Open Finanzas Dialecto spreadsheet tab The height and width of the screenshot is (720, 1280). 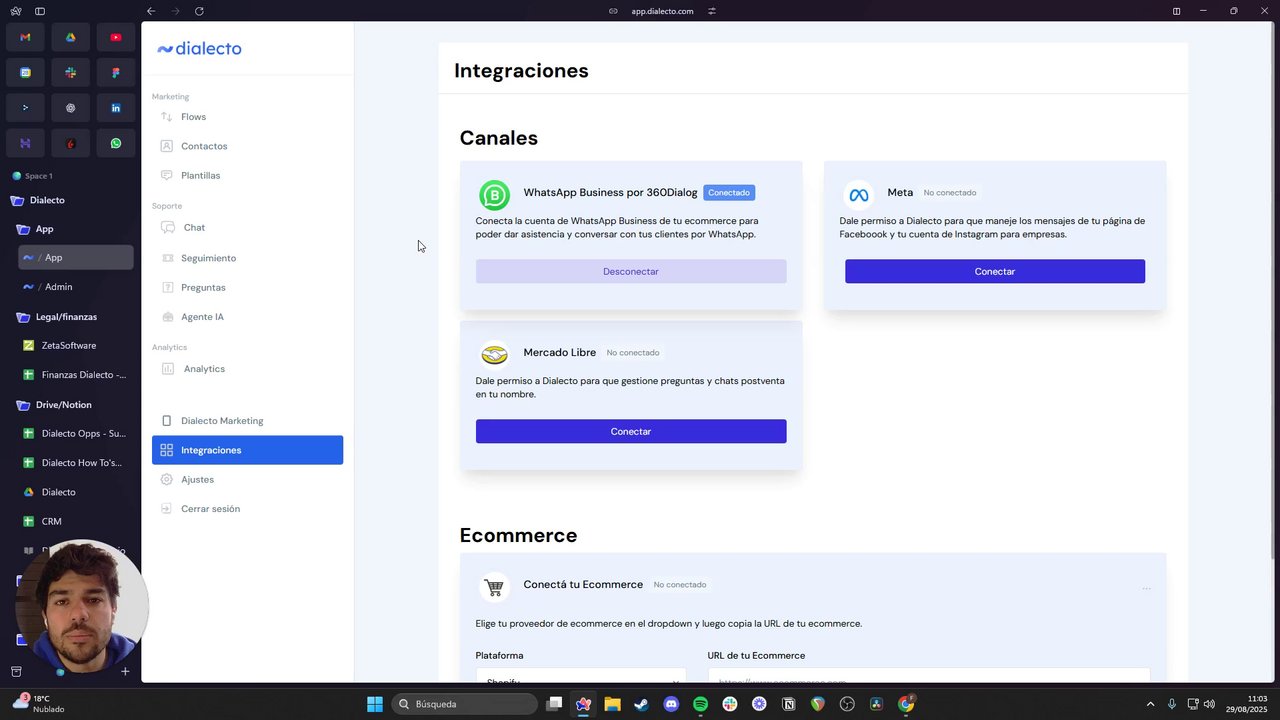[x=75, y=375]
